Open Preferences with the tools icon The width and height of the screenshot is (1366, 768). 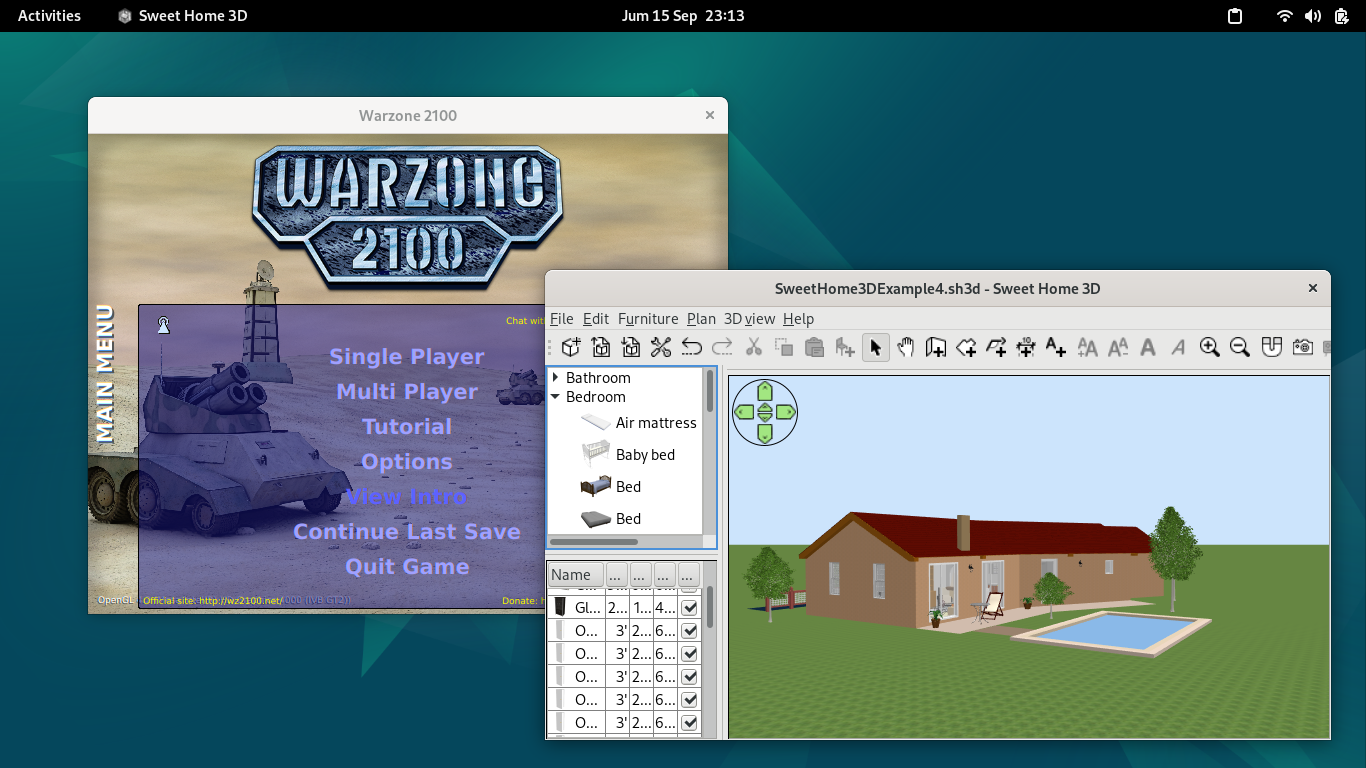coord(661,347)
